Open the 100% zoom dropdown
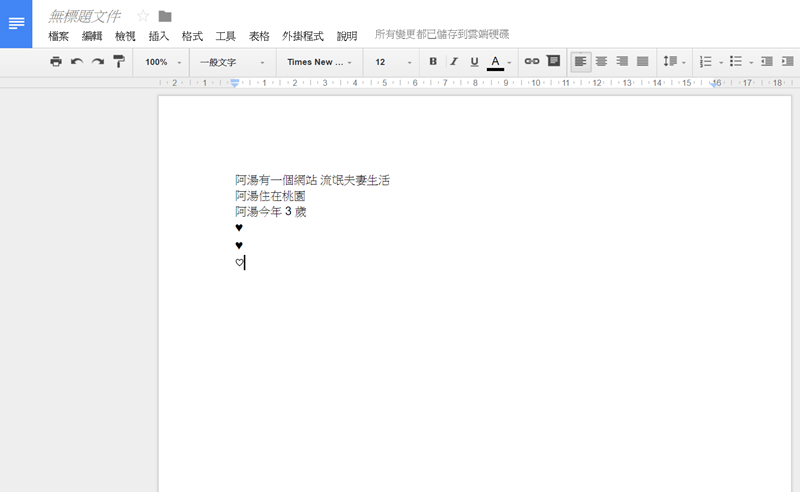Image resolution: width=800 pixels, height=492 pixels. (x=162, y=62)
